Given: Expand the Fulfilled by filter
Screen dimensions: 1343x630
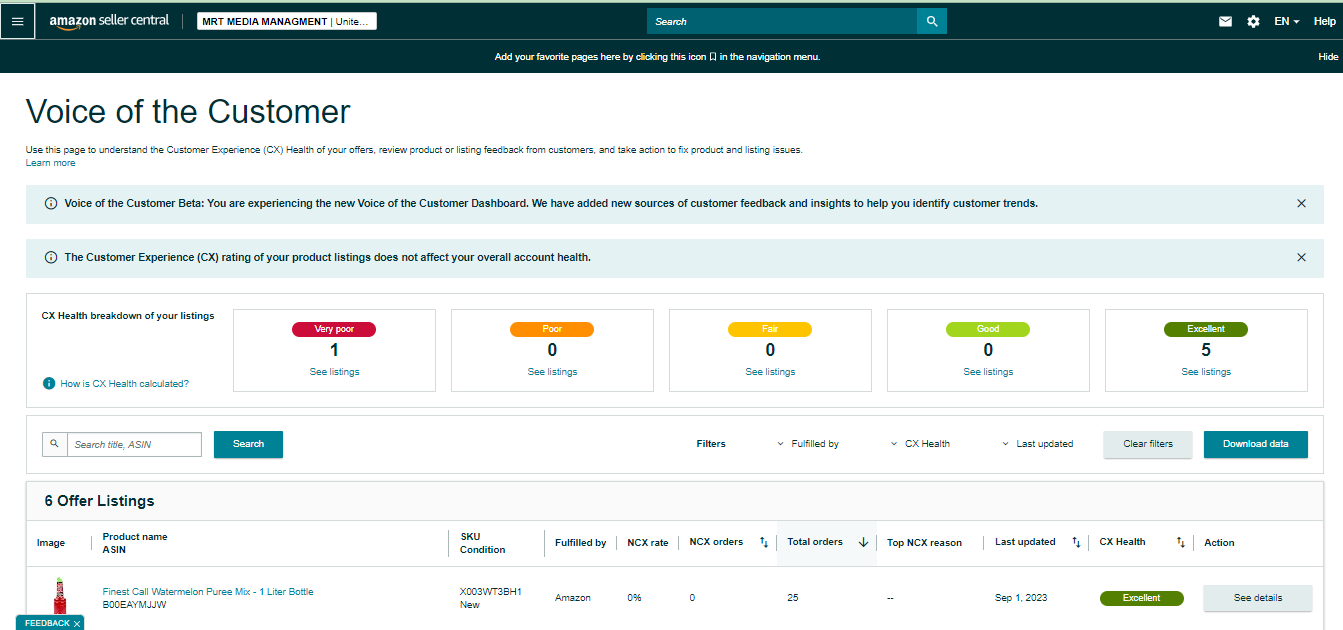Looking at the screenshot, I should tap(808, 444).
